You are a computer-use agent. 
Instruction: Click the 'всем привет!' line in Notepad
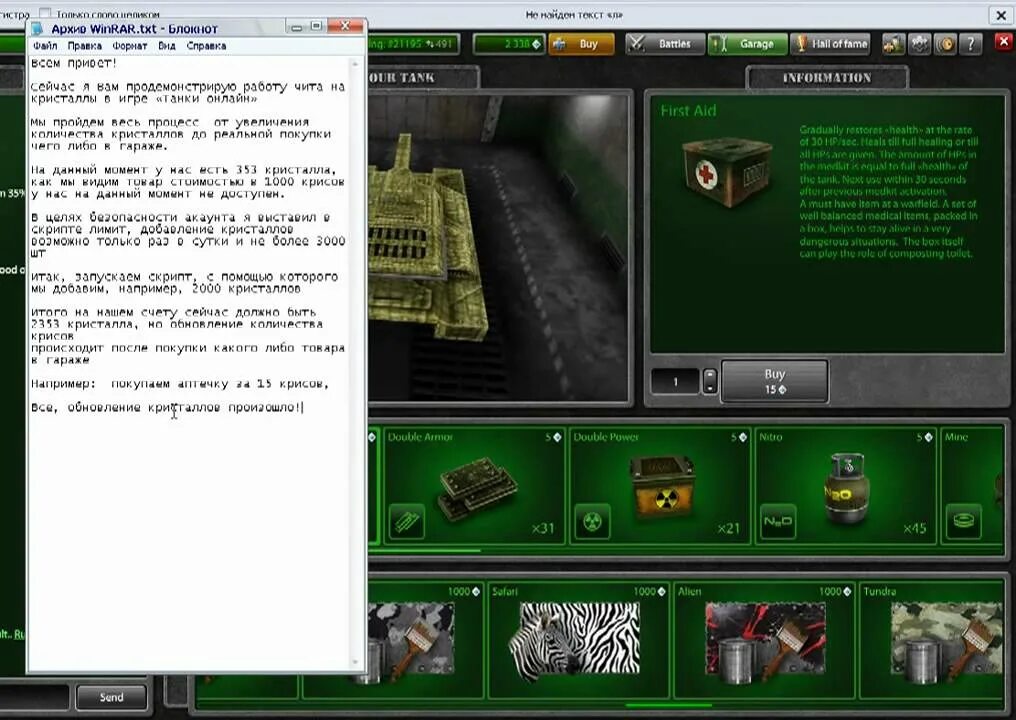73,64
